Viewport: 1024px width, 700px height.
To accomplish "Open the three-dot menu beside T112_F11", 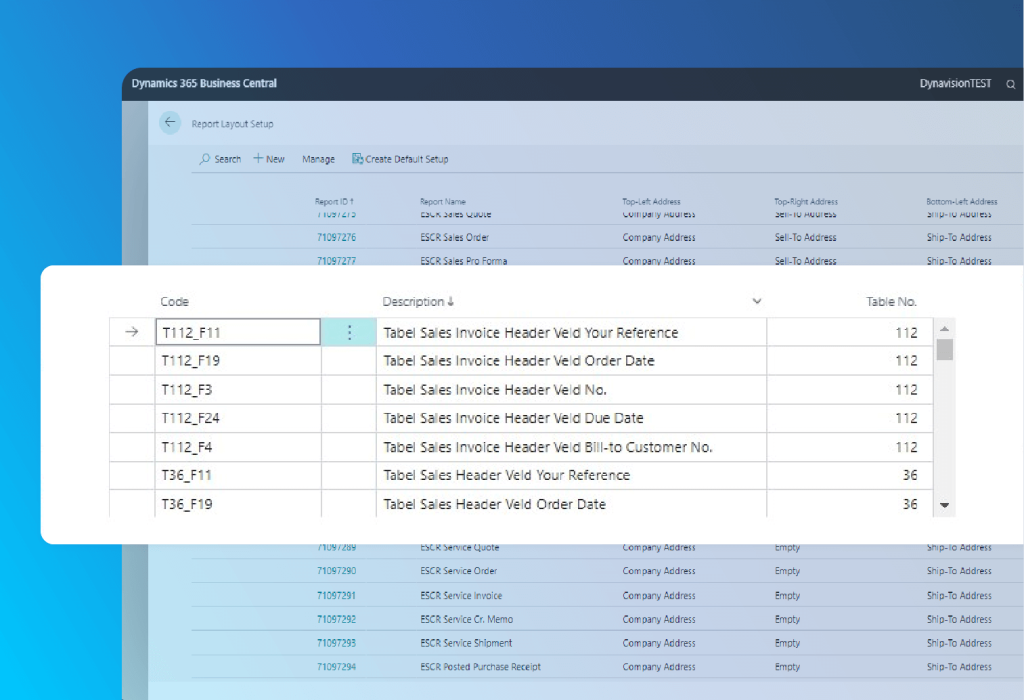I will 348,331.
